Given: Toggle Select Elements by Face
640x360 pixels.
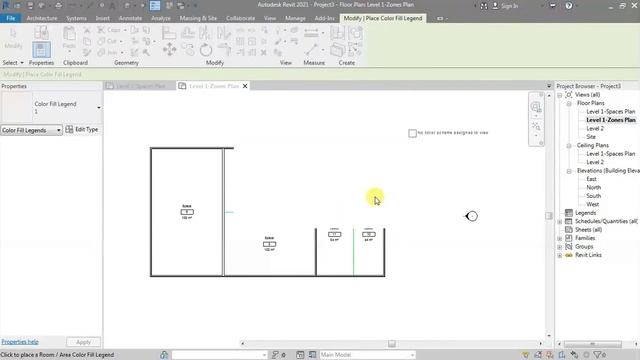Looking at the screenshot, I should [562, 355].
